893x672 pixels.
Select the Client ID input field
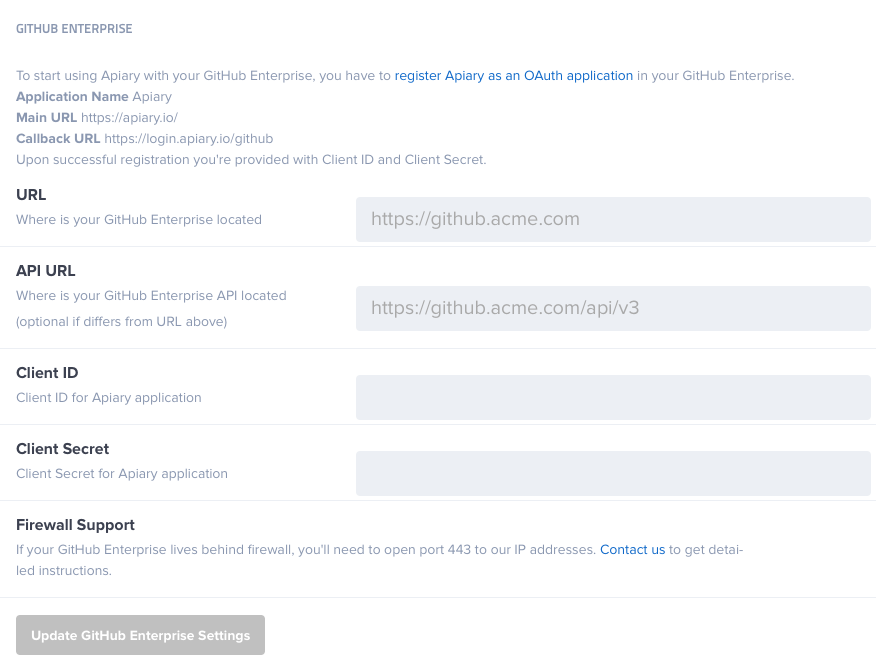point(613,397)
